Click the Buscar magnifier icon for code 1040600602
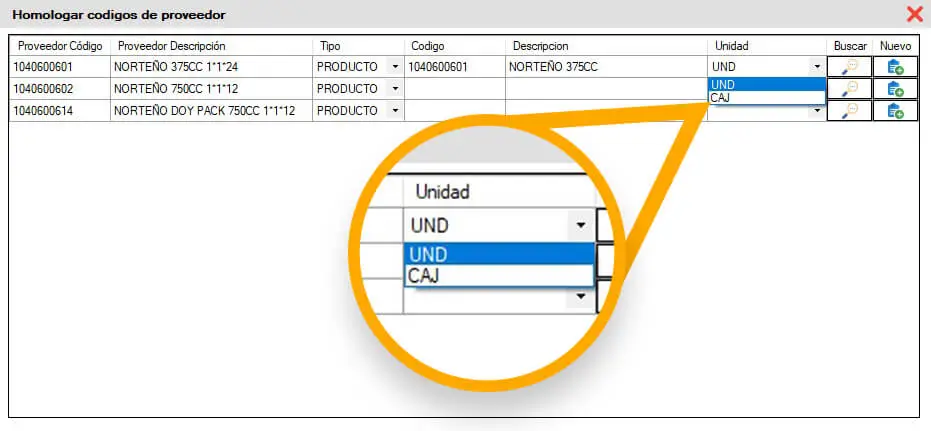Viewport: 931px width, 431px height. pyautogui.click(x=850, y=89)
